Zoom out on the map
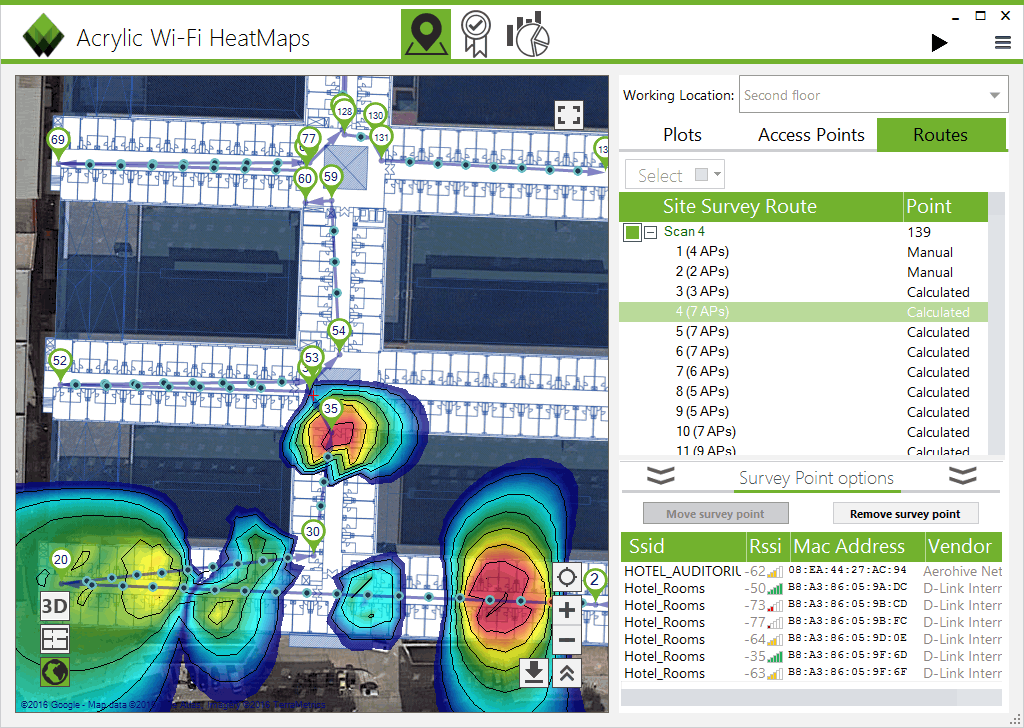 567,640
